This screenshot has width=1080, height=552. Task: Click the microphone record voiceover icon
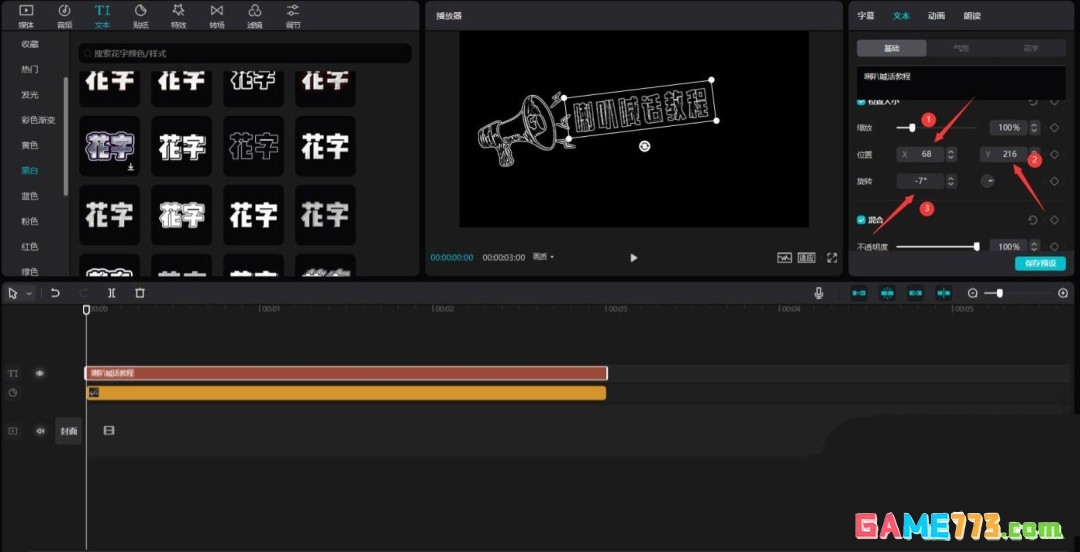point(818,293)
